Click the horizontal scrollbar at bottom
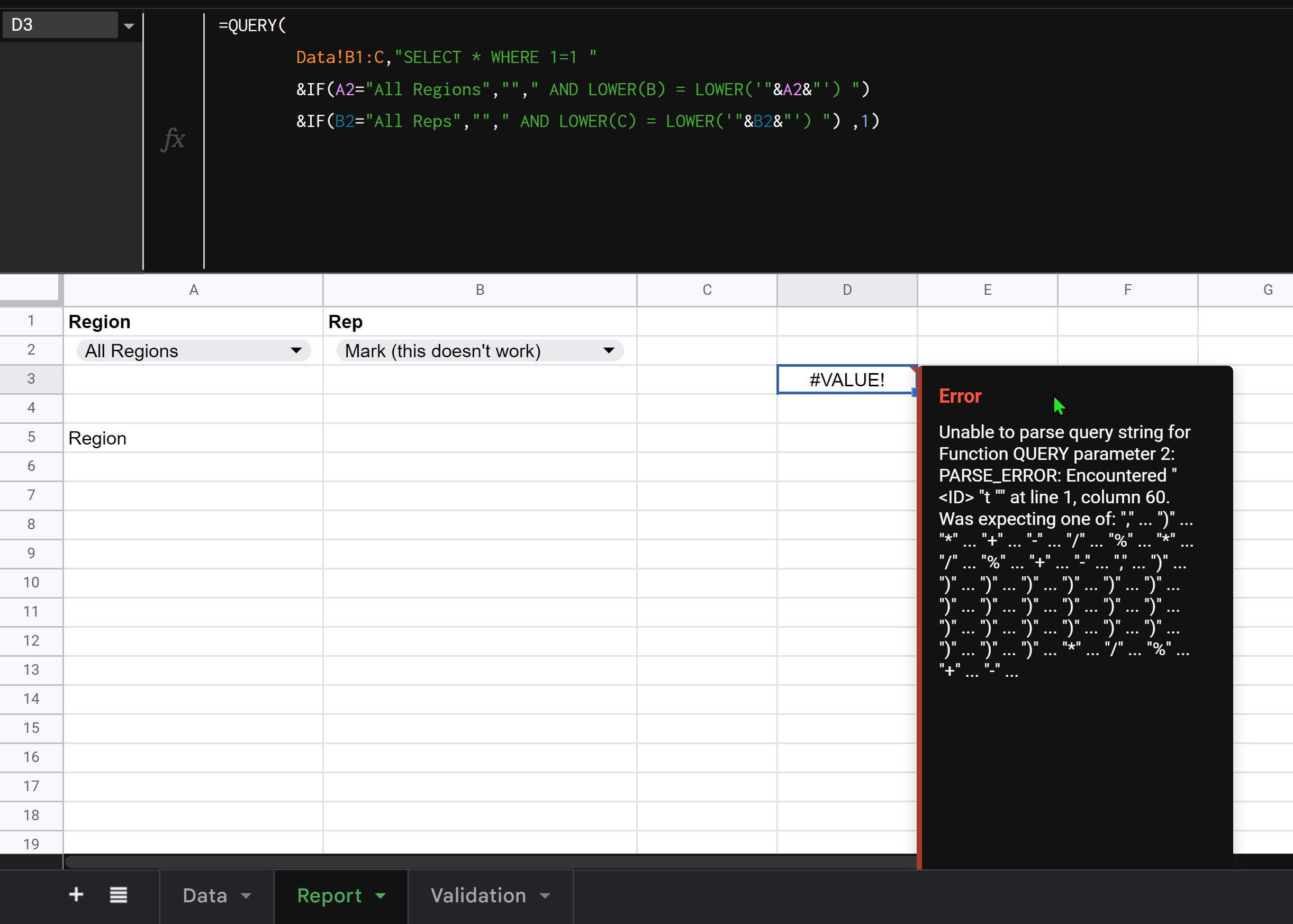 click(490, 862)
